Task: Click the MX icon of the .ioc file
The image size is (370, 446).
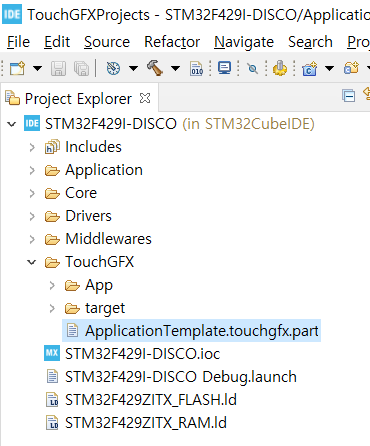Action: [52, 353]
